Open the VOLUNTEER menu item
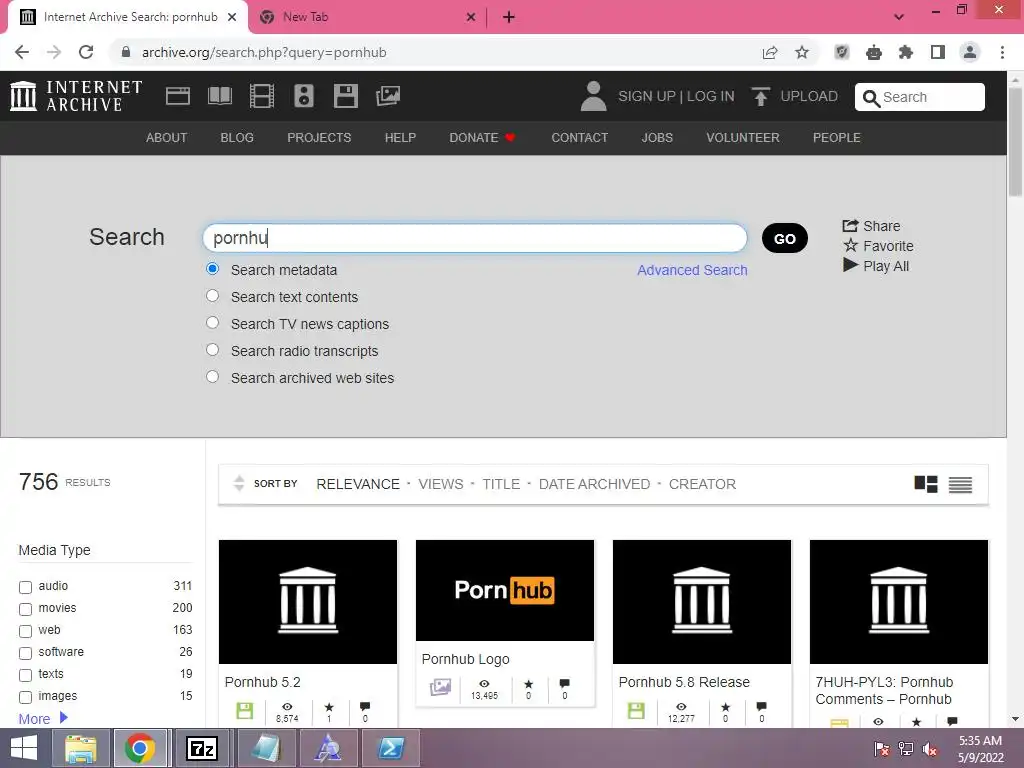This screenshot has height=768, width=1024. (743, 138)
